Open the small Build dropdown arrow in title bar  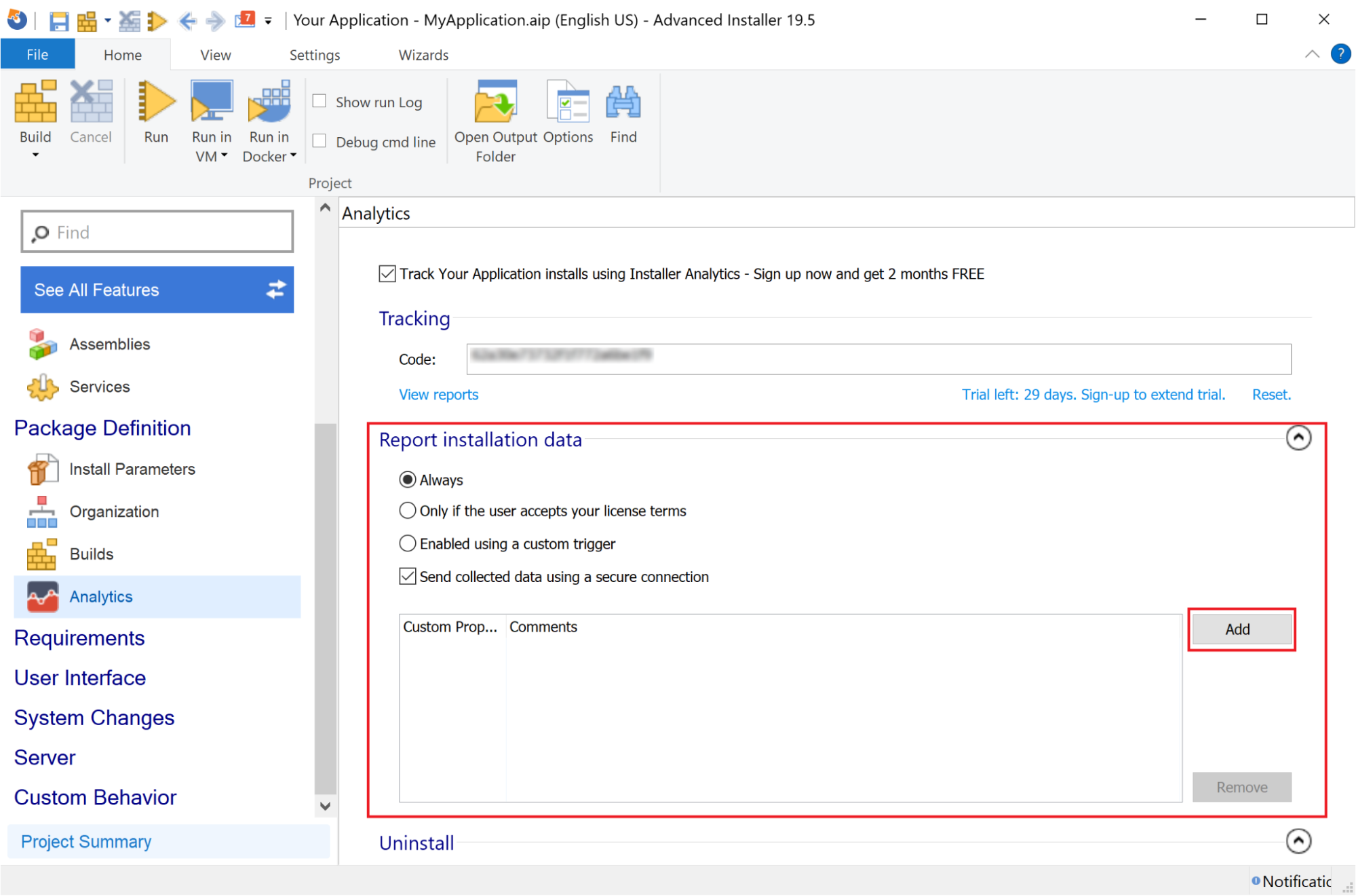coord(107,20)
